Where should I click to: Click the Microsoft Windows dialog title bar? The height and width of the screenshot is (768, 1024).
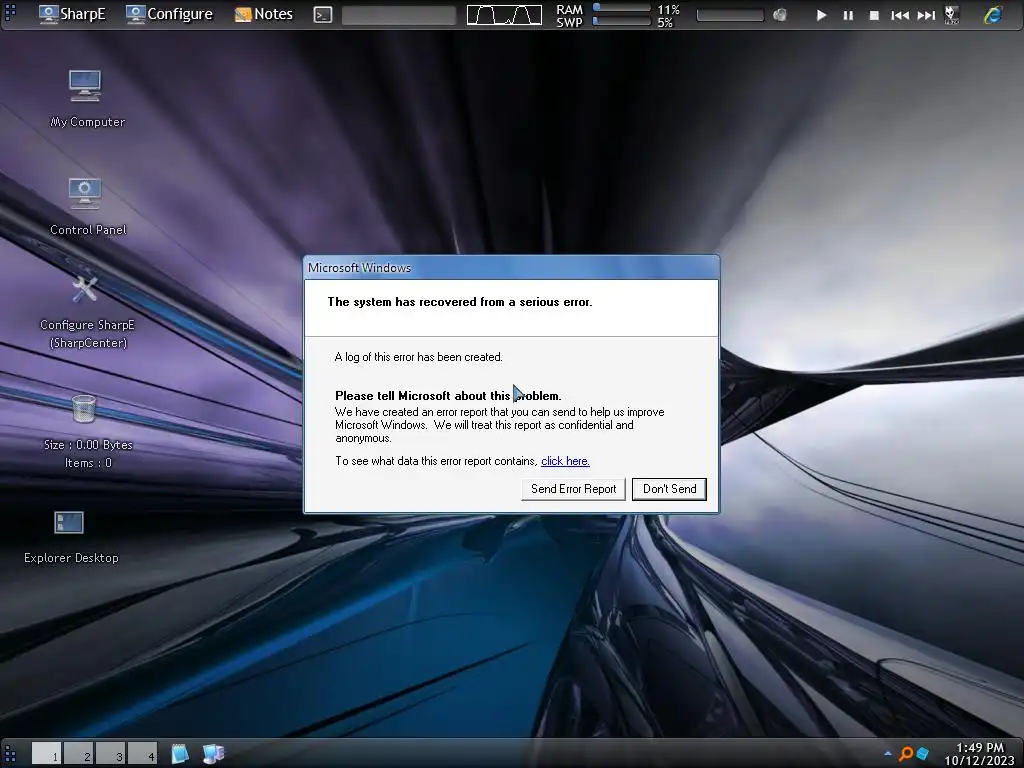point(511,268)
